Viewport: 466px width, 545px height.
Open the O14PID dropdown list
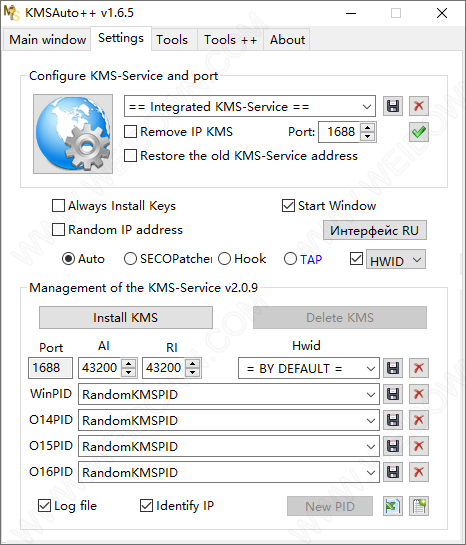[229, 420]
